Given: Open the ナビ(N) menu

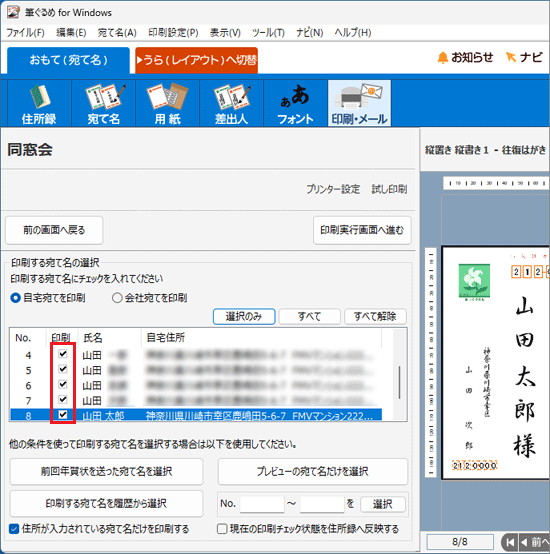Looking at the screenshot, I should click(309, 33).
